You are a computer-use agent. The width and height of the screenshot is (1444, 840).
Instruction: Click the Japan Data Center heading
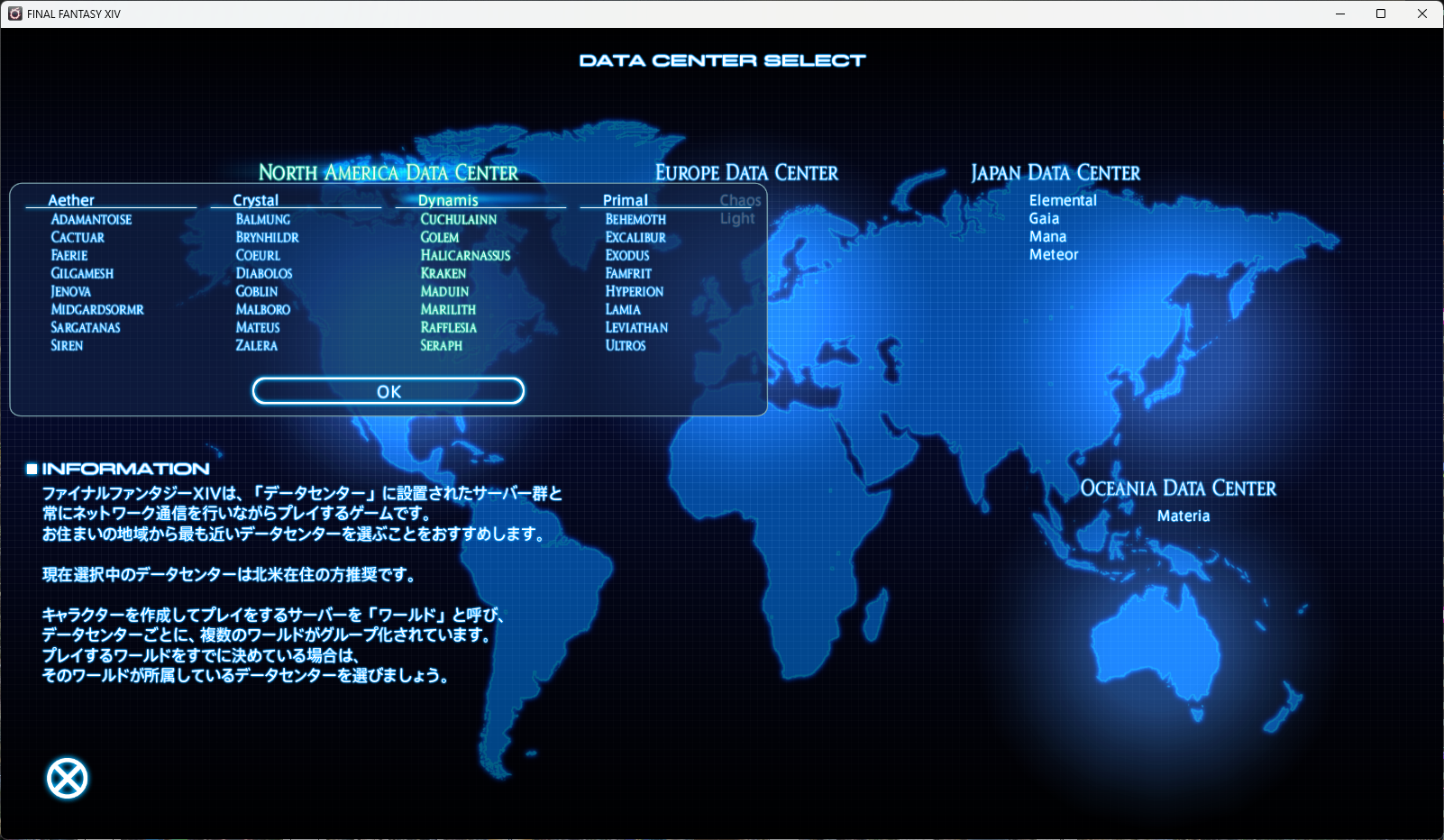1056,172
